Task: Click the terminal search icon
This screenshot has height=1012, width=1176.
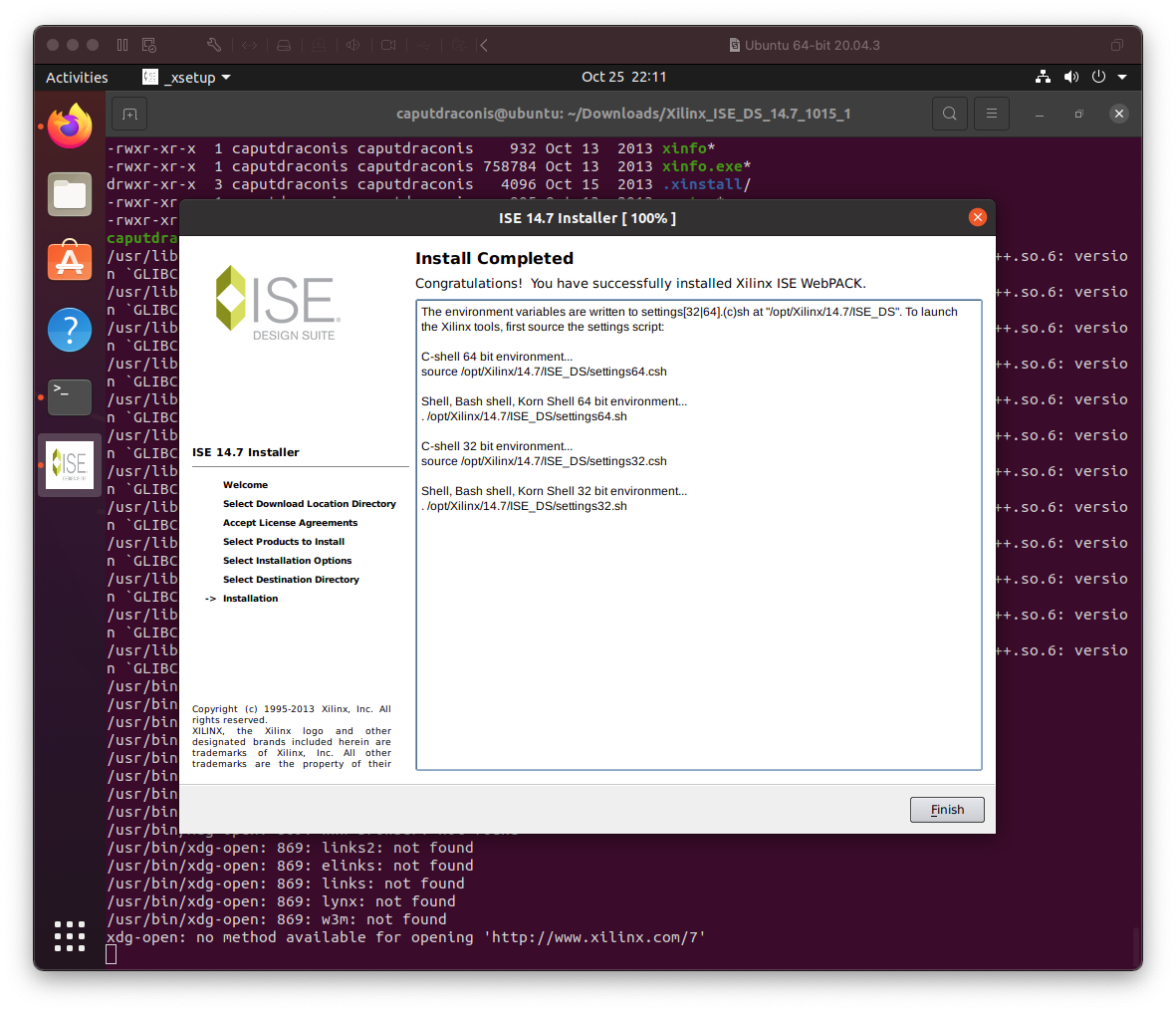Action: (x=950, y=114)
